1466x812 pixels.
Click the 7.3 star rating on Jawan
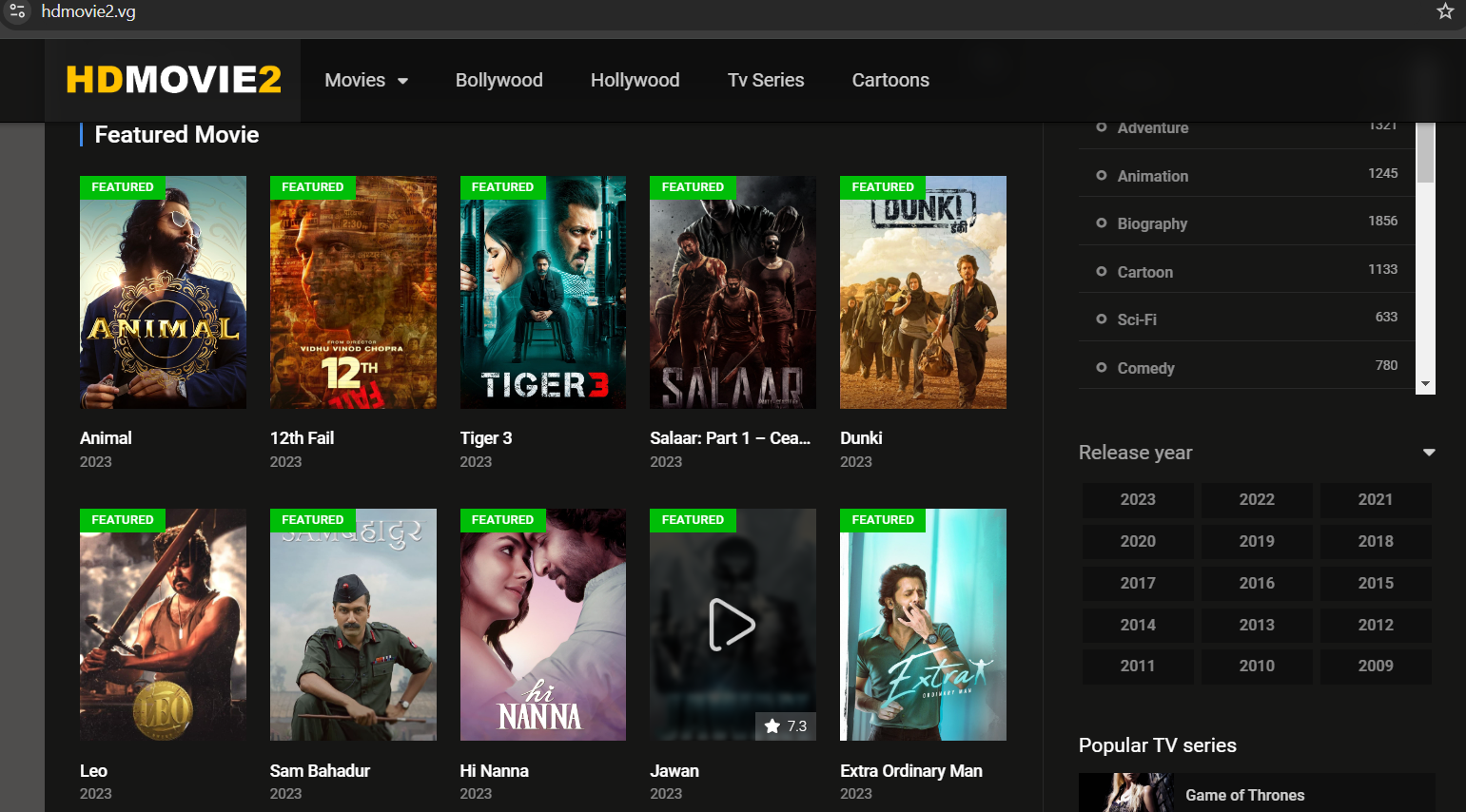pos(786,726)
